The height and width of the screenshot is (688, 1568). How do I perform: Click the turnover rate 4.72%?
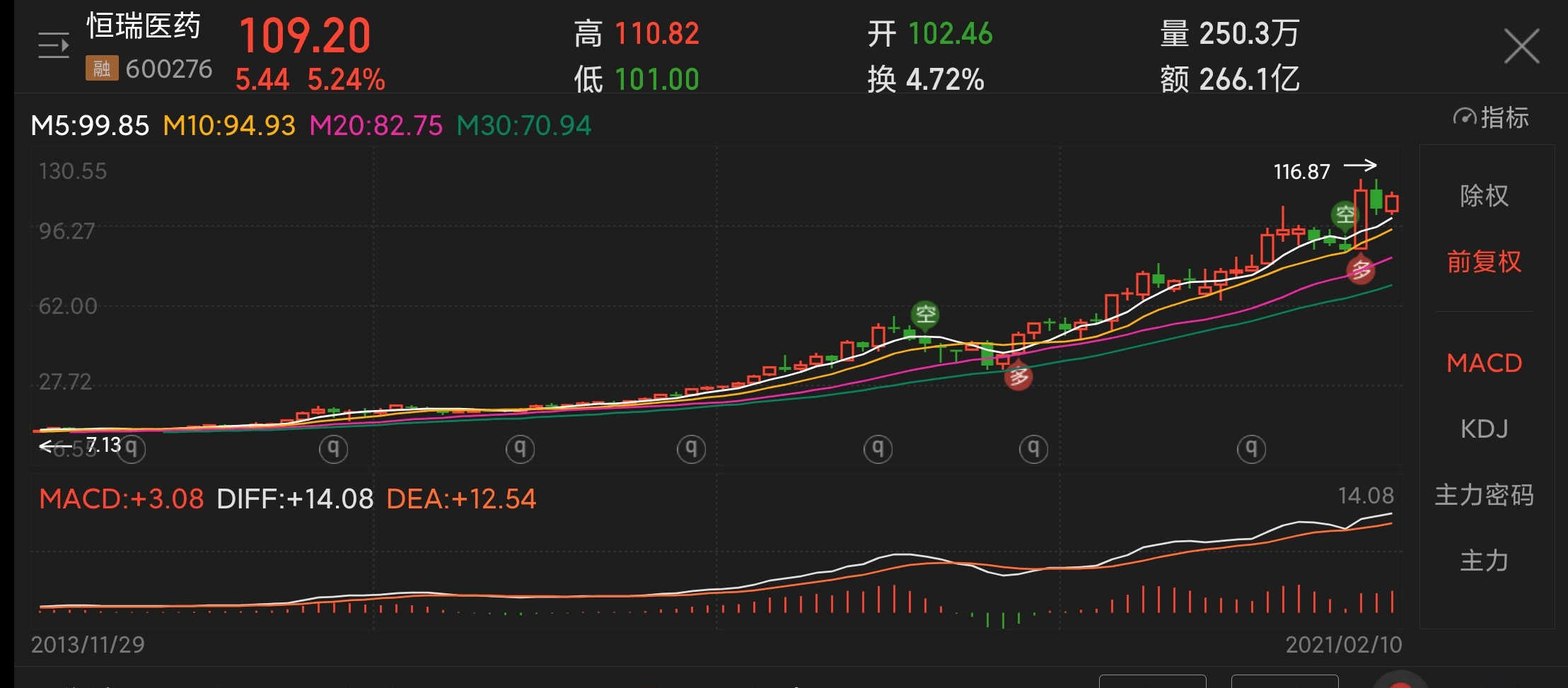945,79
